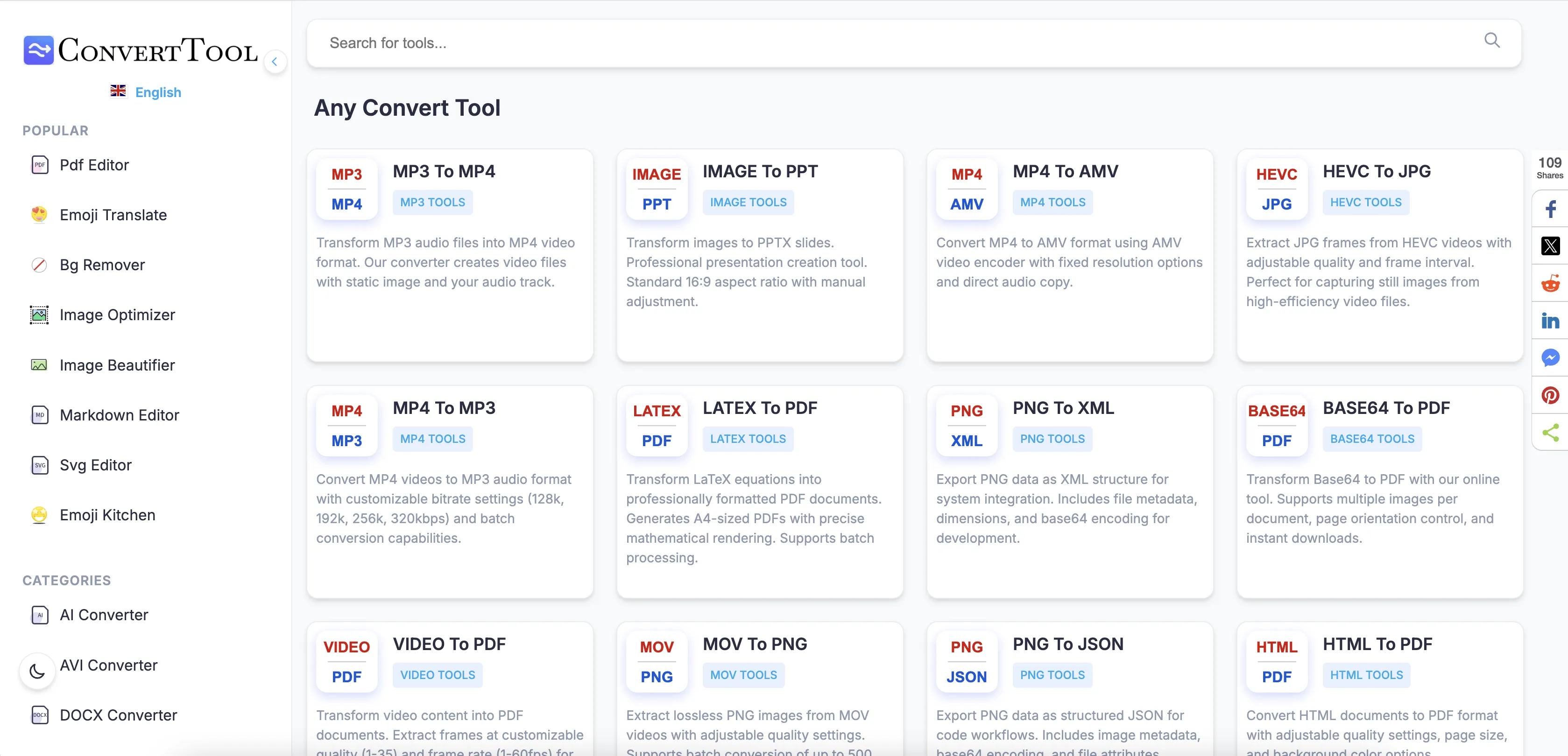Image resolution: width=1568 pixels, height=756 pixels.
Task: Open the generic green share icon
Action: click(x=1550, y=433)
